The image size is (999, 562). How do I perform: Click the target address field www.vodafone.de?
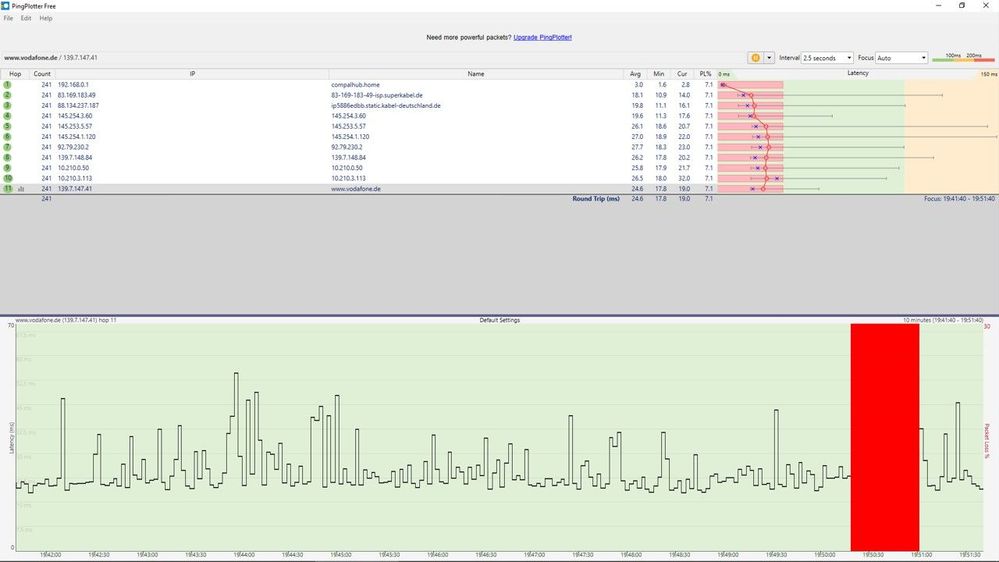point(51,57)
